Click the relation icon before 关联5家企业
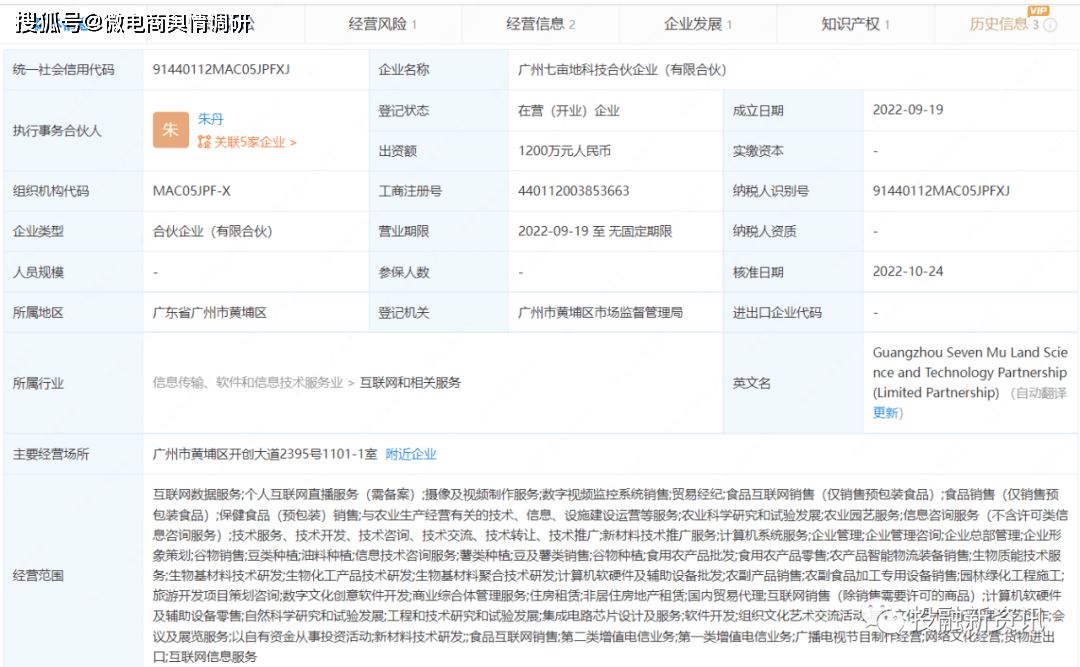 tap(204, 142)
